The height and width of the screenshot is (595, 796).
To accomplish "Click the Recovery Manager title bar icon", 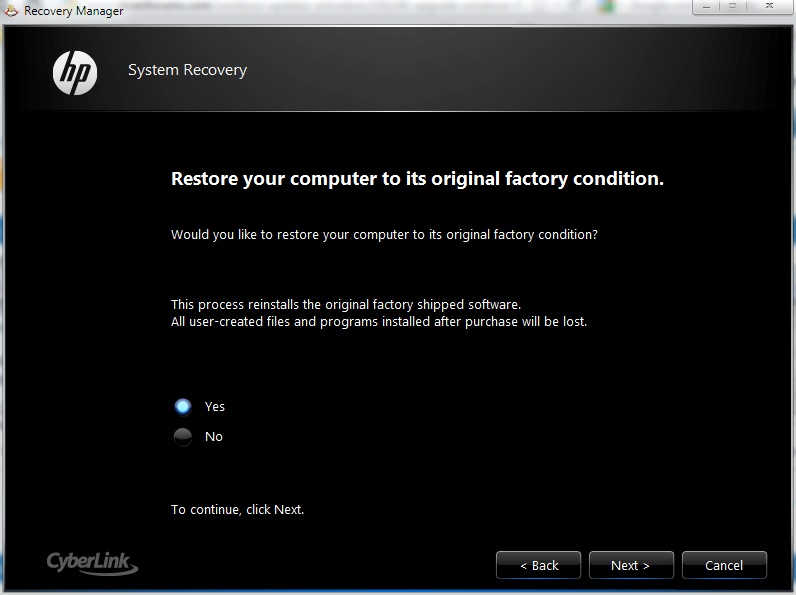I will pos(11,10).
